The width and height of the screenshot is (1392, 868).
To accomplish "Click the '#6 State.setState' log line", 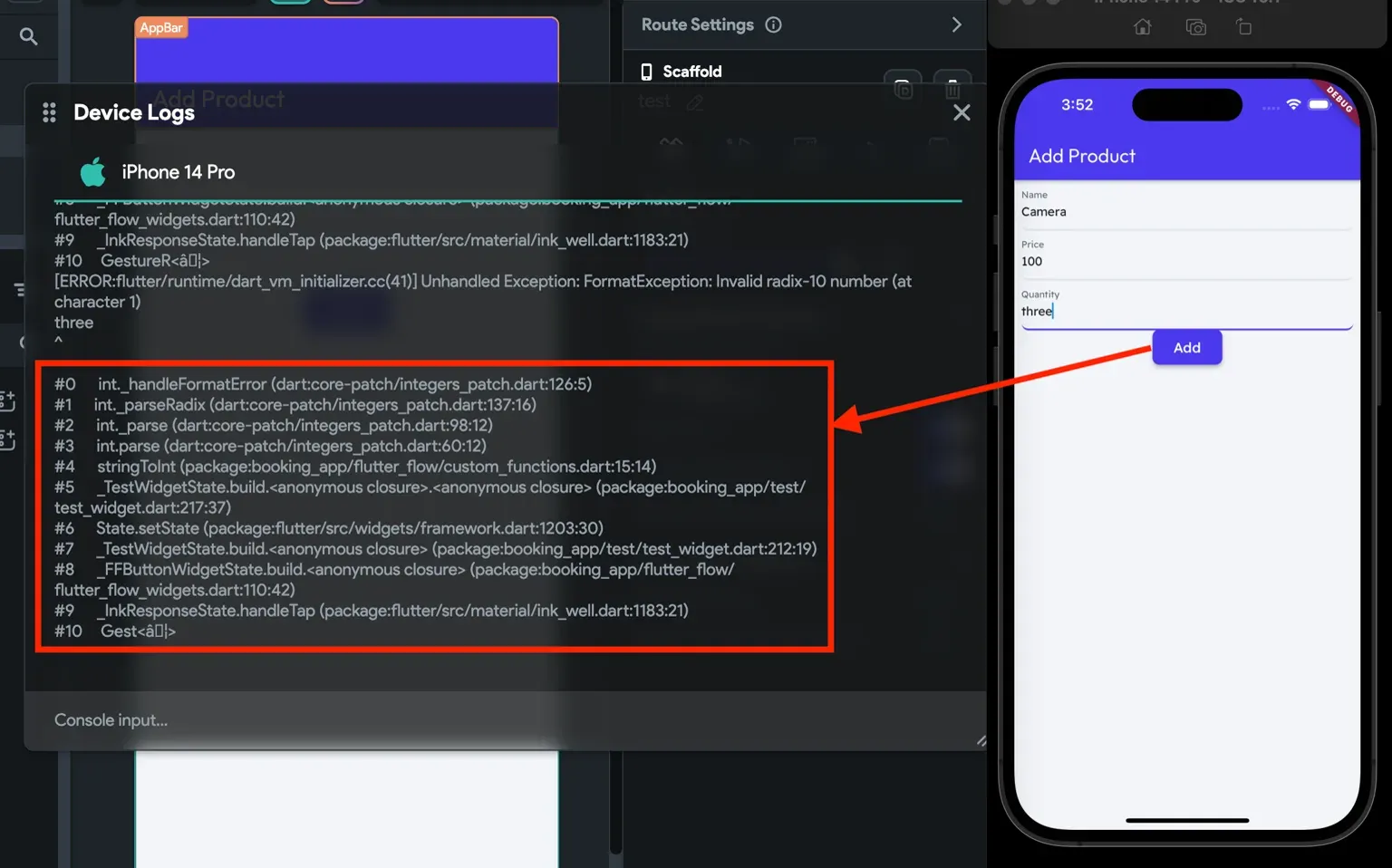I will 329,528.
